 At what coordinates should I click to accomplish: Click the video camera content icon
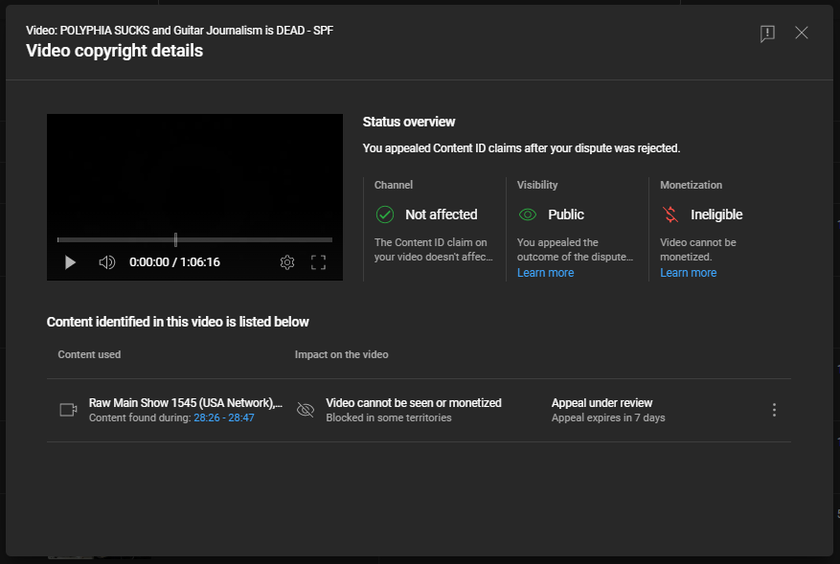coord(68,410)
